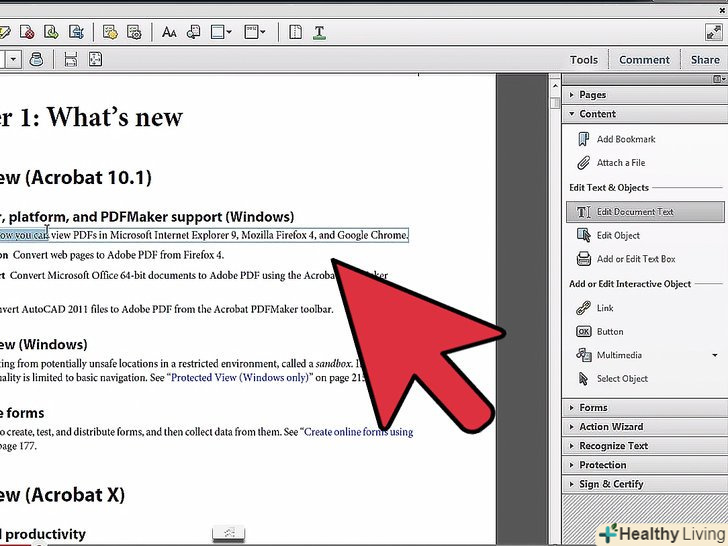Open the Tools pane
This screenshot has height=546, width=728.
tap(584, 60)
